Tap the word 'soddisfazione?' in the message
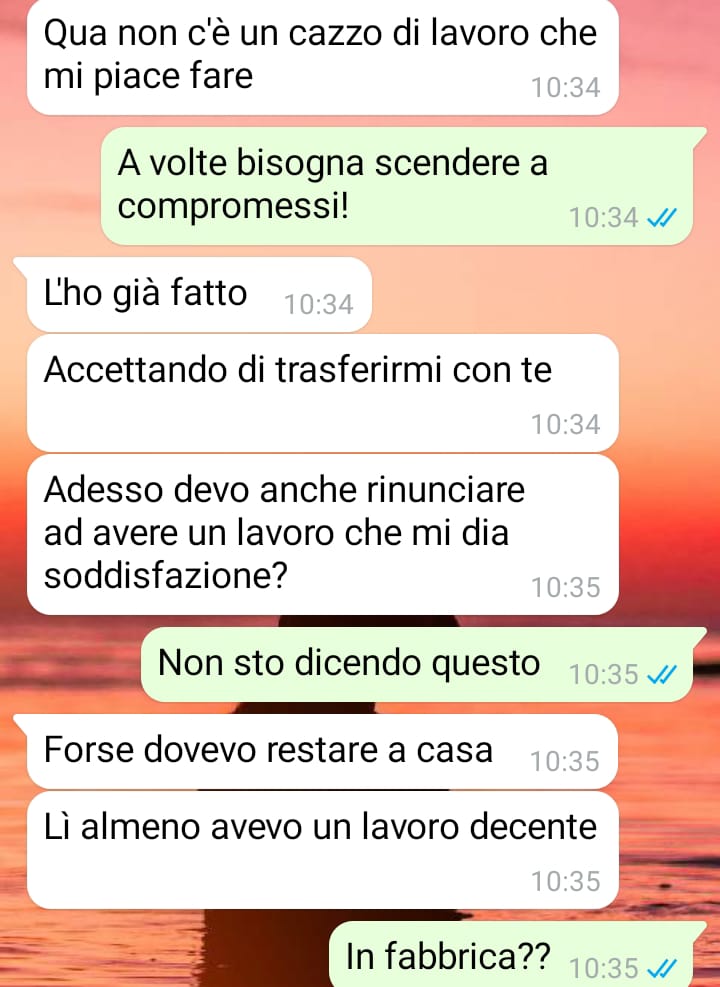The image size is (720, 987). (x=166, y=575)
